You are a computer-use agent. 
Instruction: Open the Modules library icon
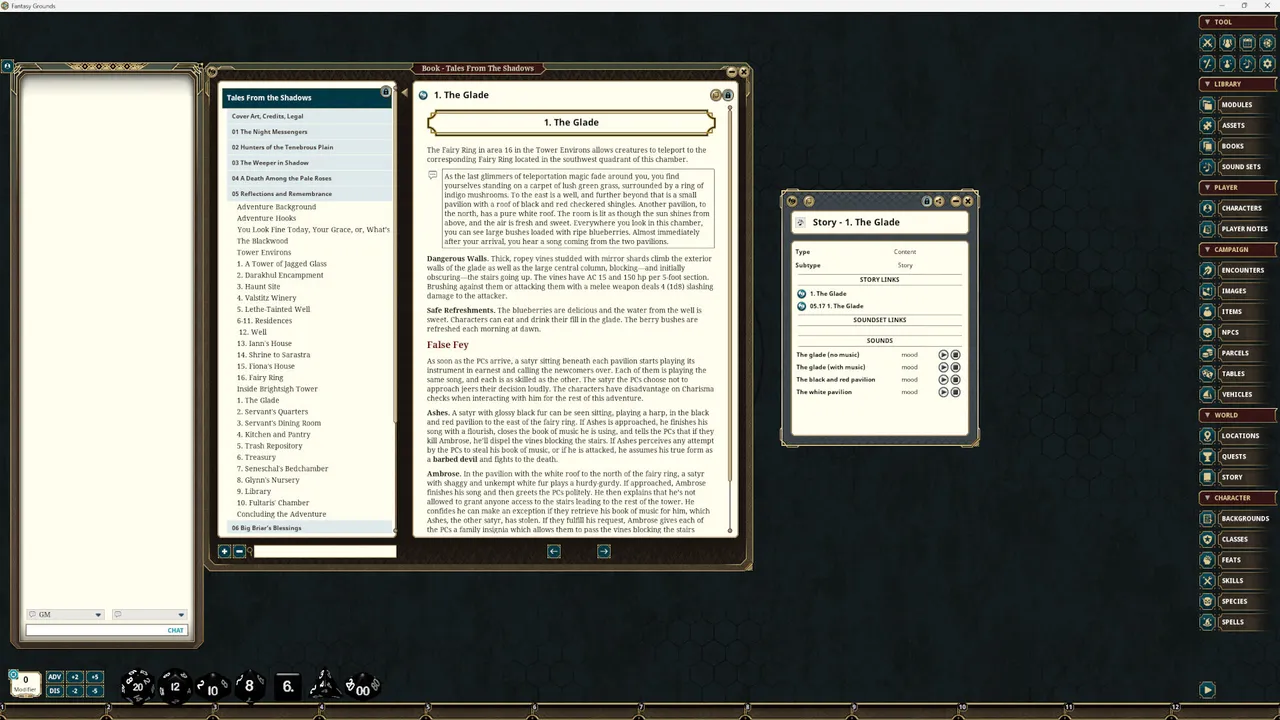coord(1208,105)
